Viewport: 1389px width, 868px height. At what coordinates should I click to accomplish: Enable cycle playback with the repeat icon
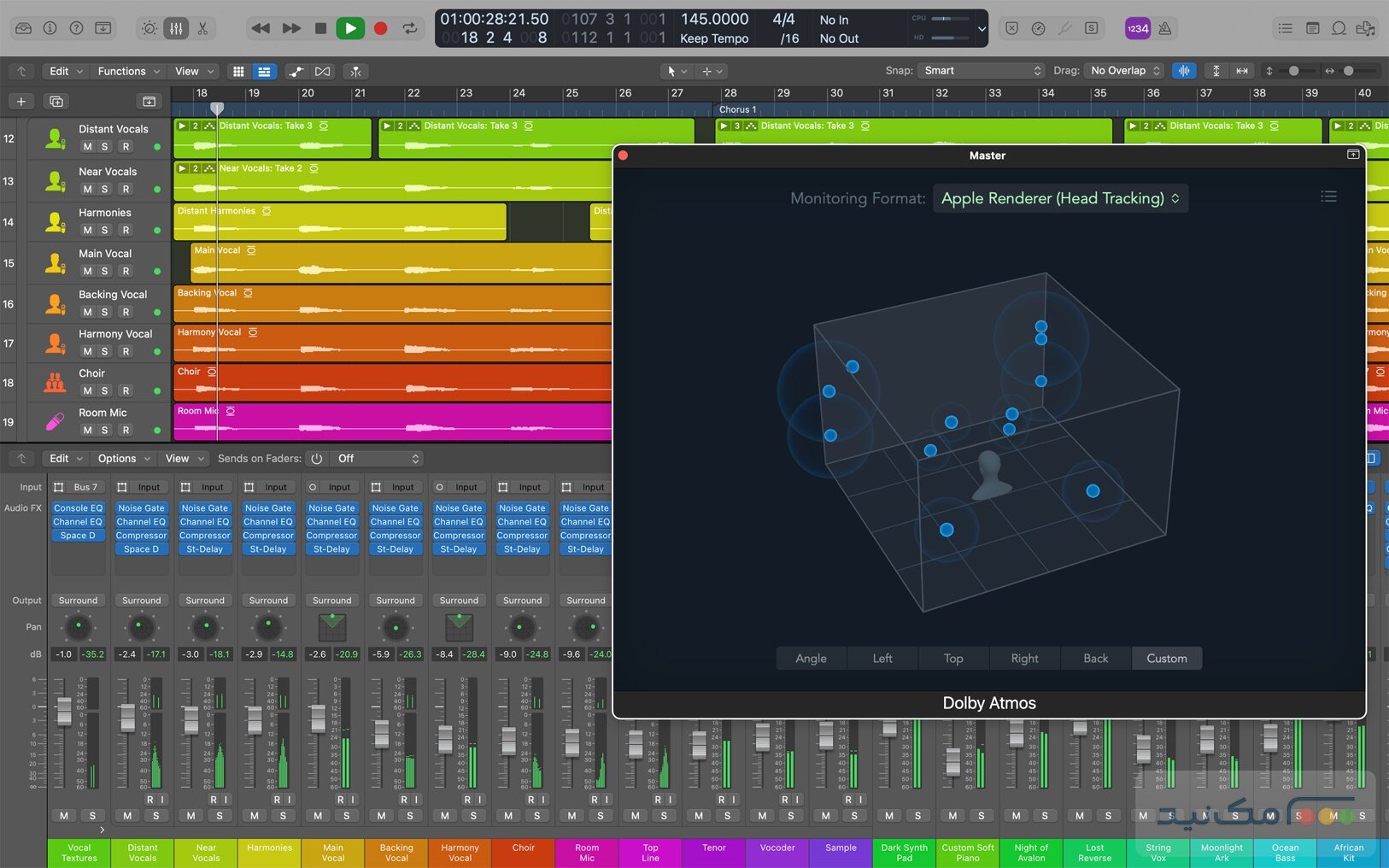[410, 28]
